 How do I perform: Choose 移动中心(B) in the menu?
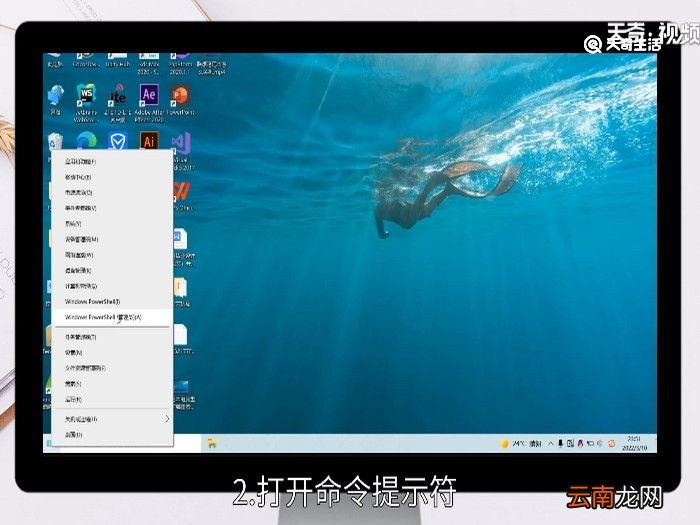(x=112, y=177)
